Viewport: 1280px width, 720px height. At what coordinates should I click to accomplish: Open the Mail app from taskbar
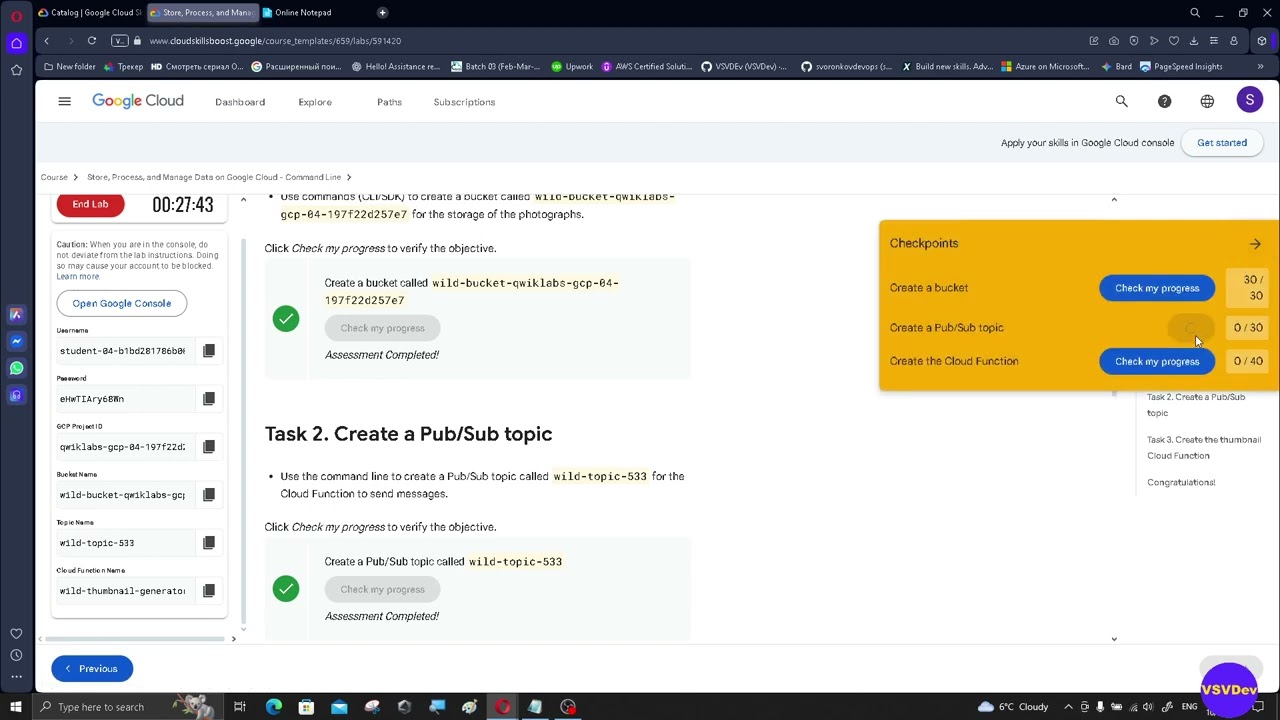(339, 707)
